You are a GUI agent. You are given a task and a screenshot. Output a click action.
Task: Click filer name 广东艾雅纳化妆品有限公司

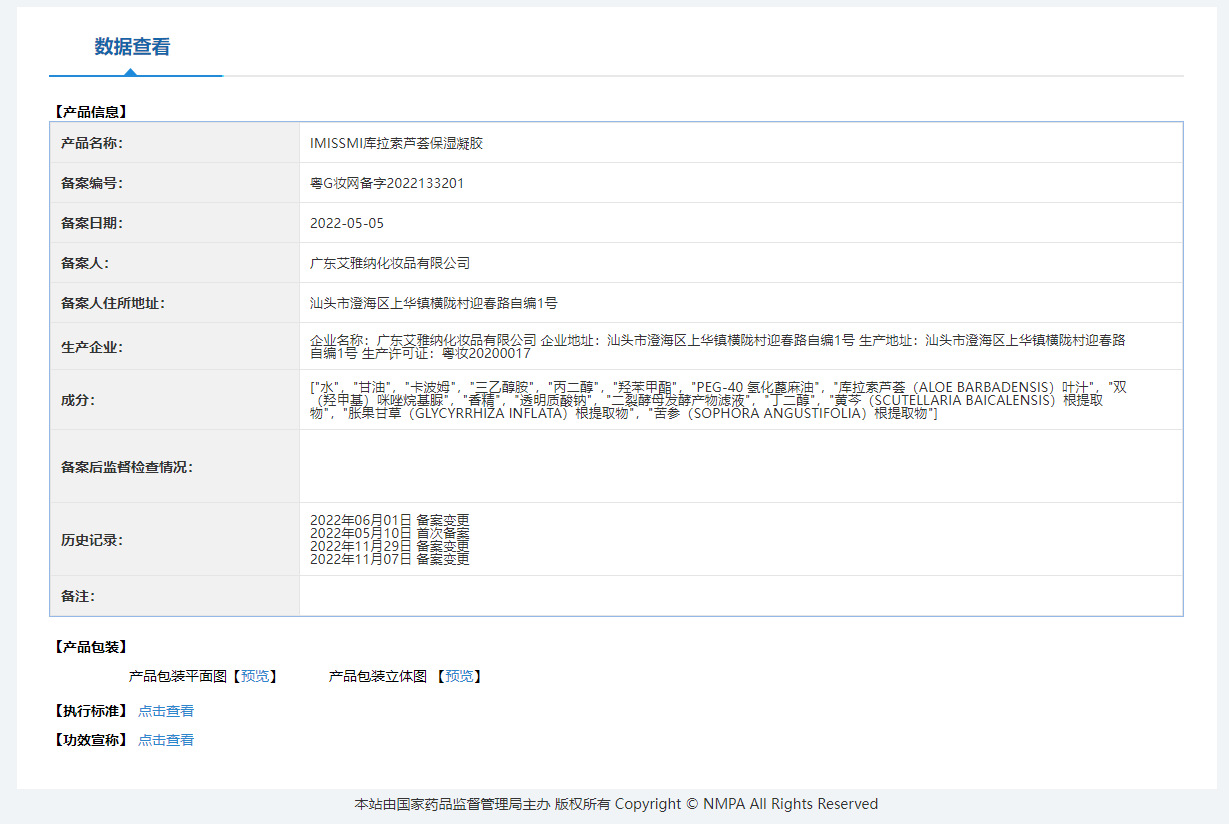(390, 263)
